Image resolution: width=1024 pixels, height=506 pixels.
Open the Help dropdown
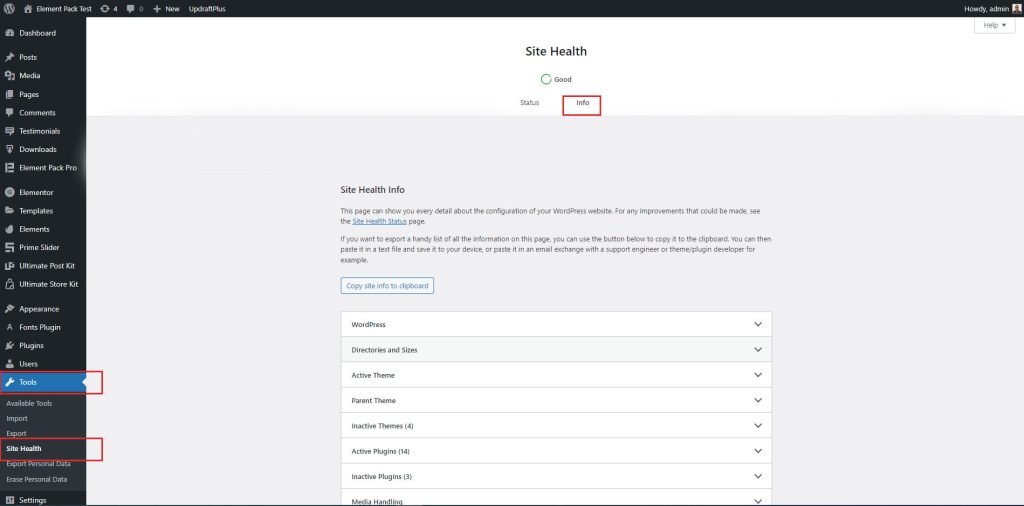994,25
